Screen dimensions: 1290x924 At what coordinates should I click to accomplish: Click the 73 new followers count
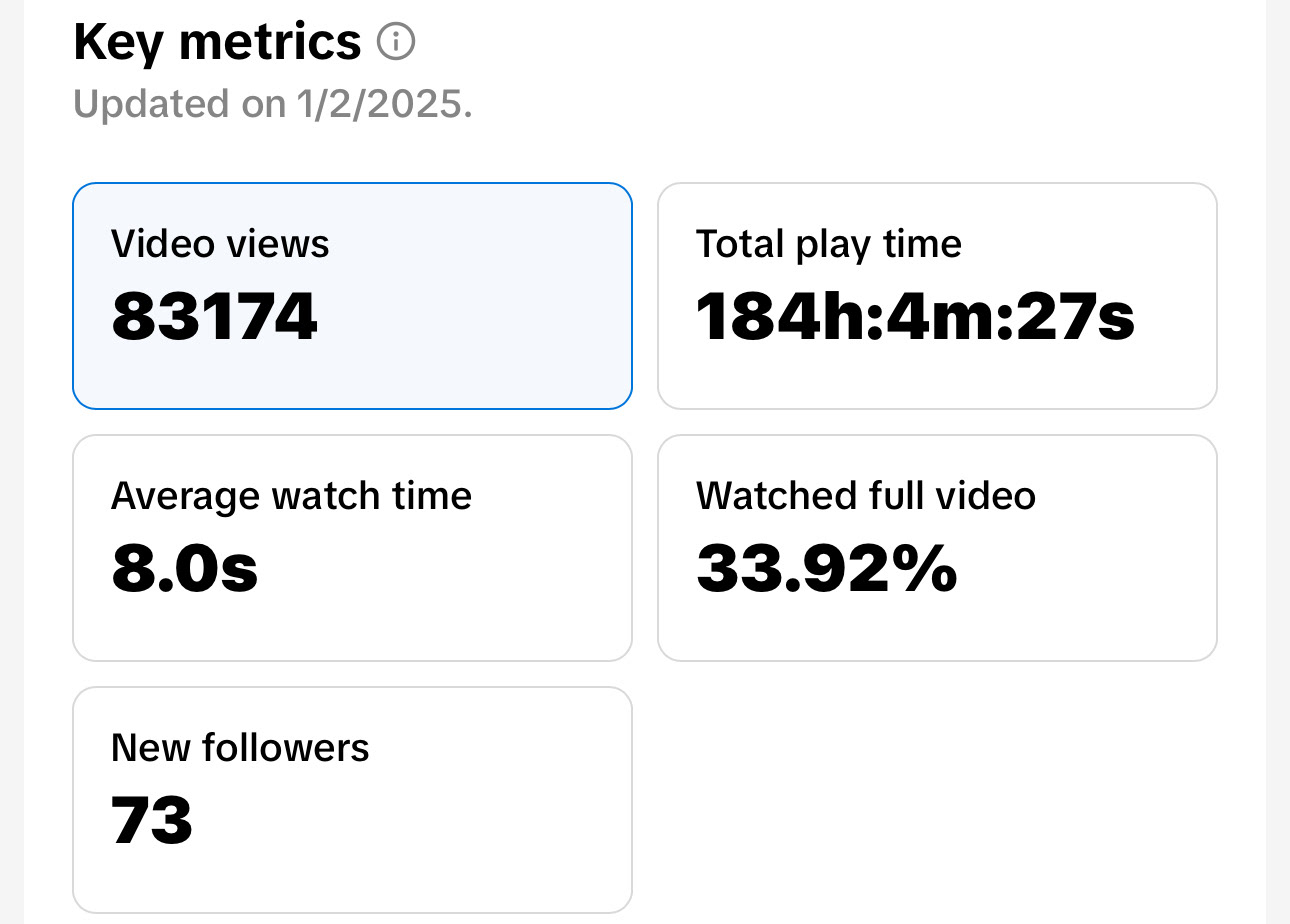tap(152, 821)
